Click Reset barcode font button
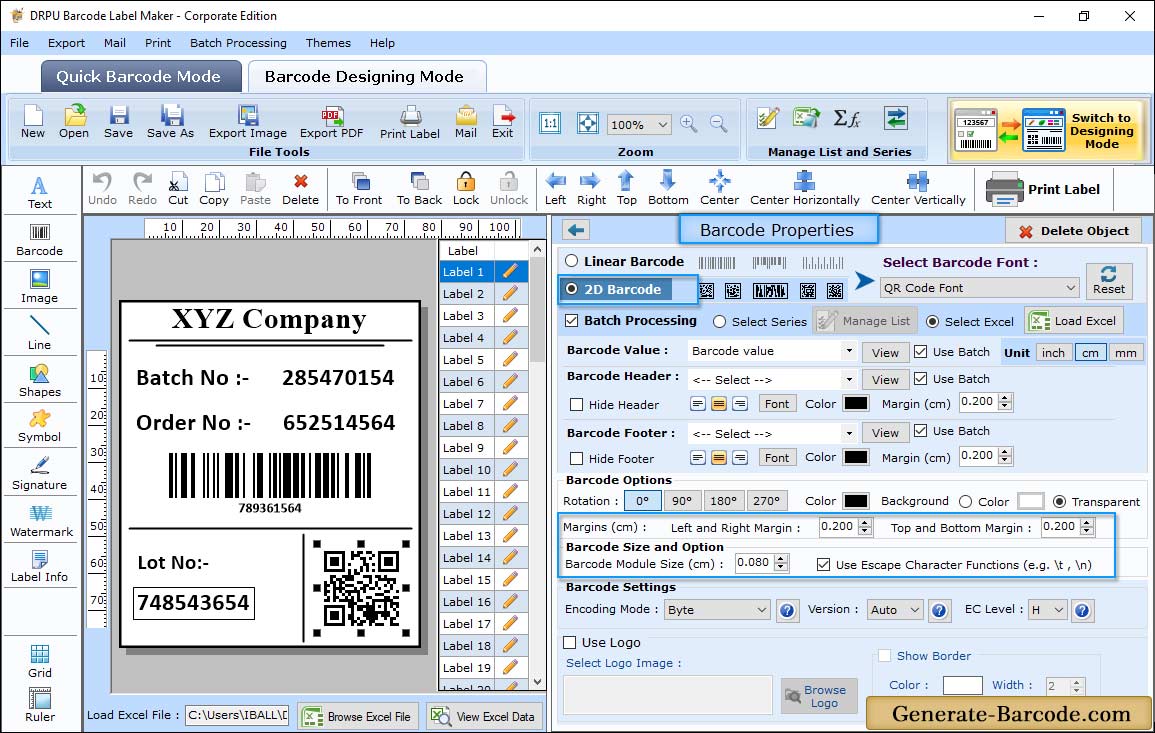Screen dimensions: 1155x733 [x=1109, y=281]
